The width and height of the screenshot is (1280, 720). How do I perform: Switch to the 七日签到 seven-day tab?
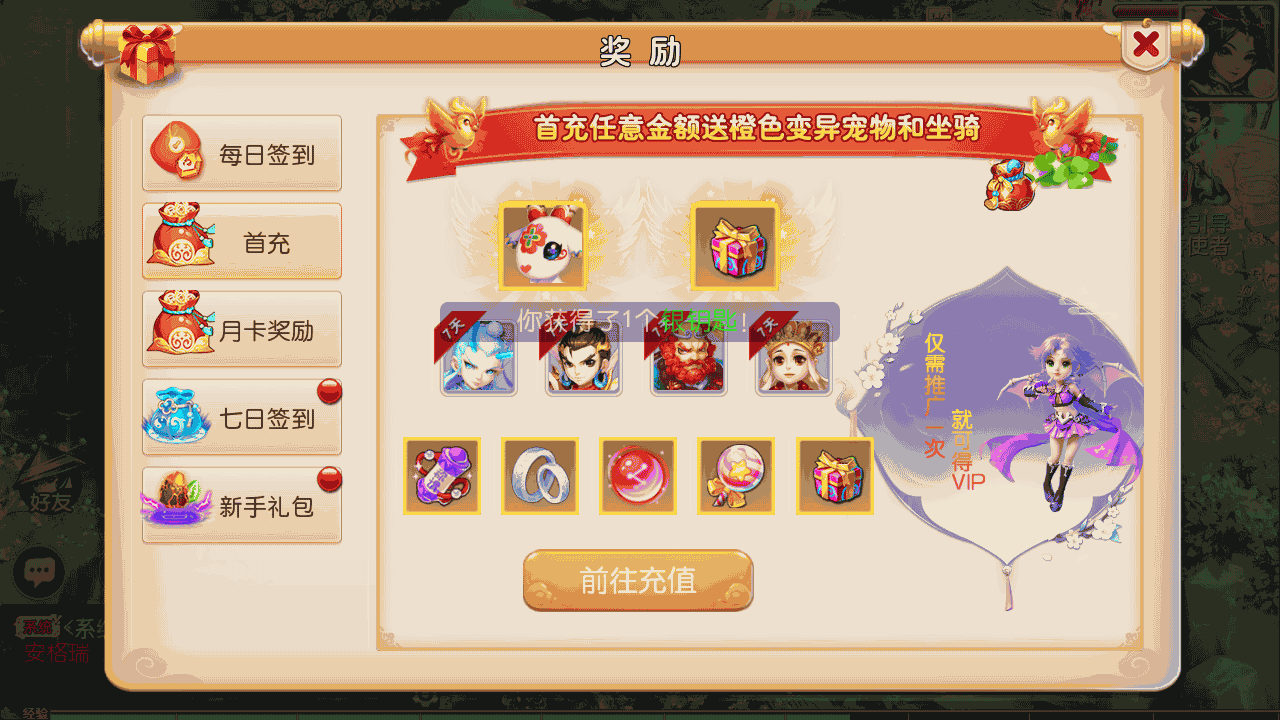[242, 417]
